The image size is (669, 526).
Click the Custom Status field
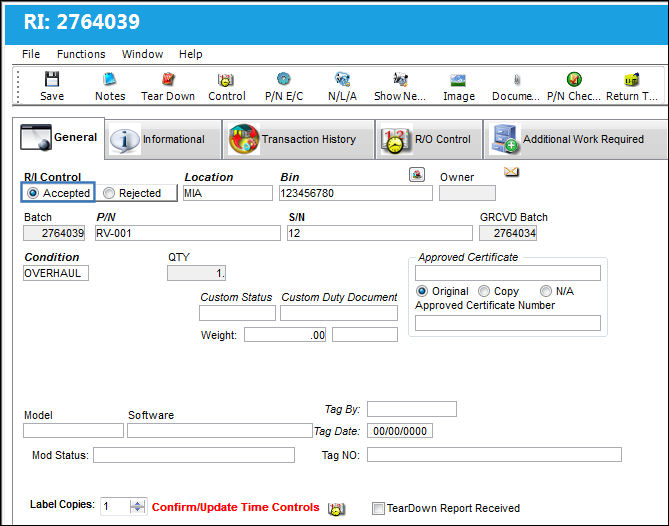click(x=237, y=313)
